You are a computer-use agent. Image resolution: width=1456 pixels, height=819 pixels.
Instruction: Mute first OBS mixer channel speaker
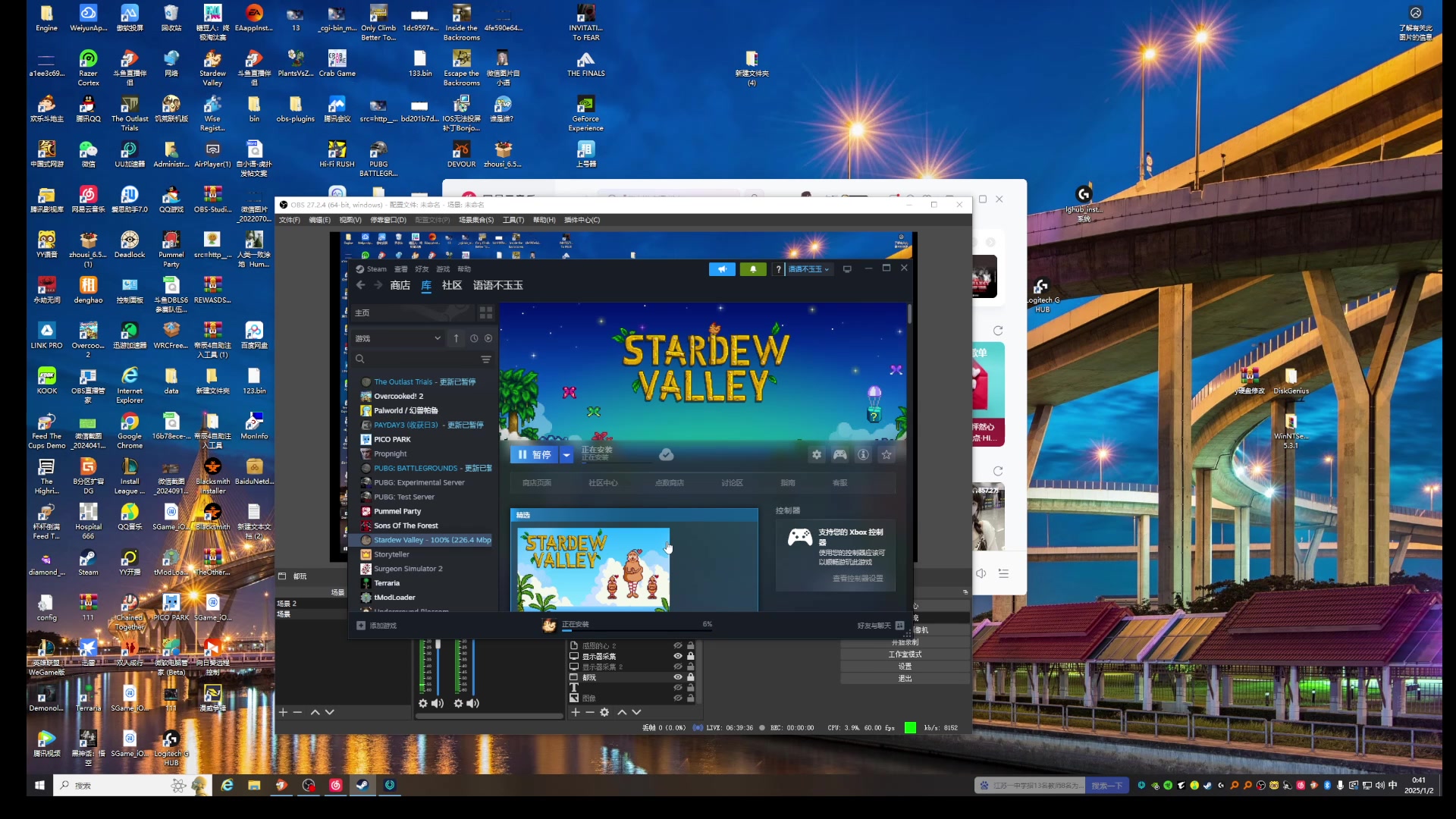tap(438, 704)
